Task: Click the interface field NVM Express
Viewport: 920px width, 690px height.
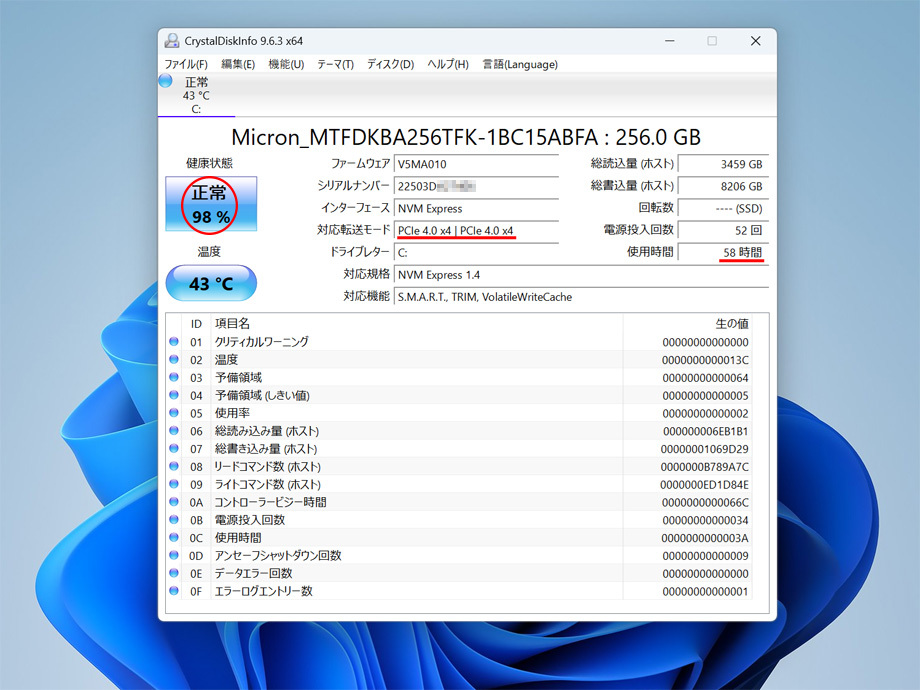Action: coord(476,208)
